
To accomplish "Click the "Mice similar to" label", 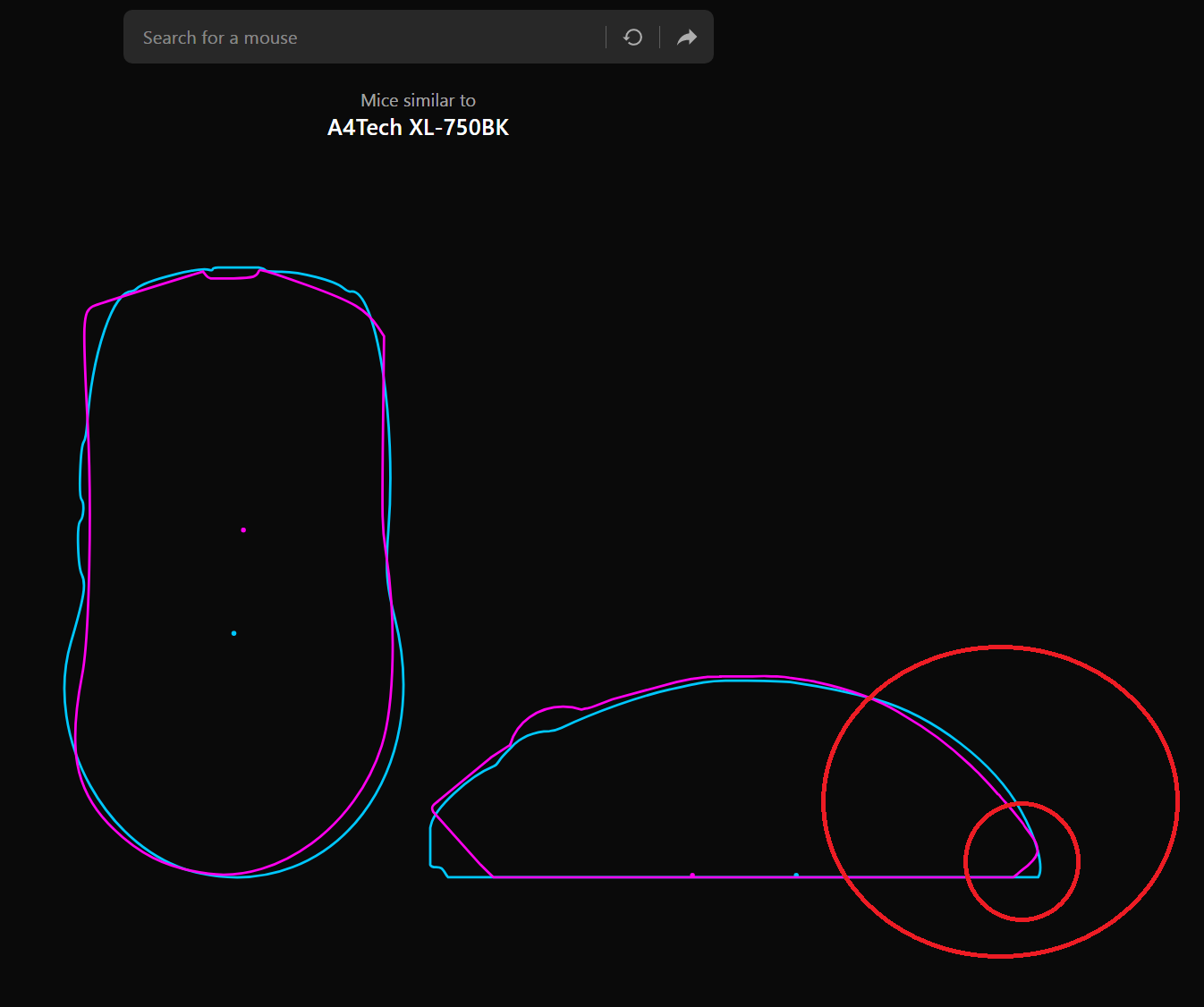I will point(418,100).
